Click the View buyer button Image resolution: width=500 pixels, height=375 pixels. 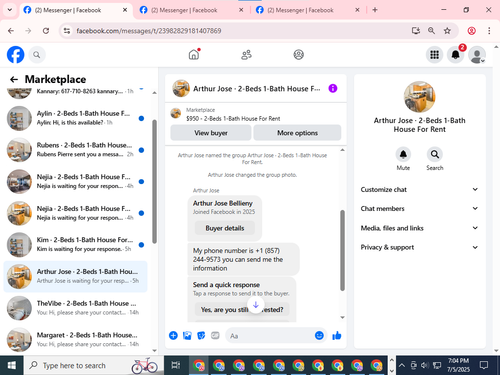point(211,133)
